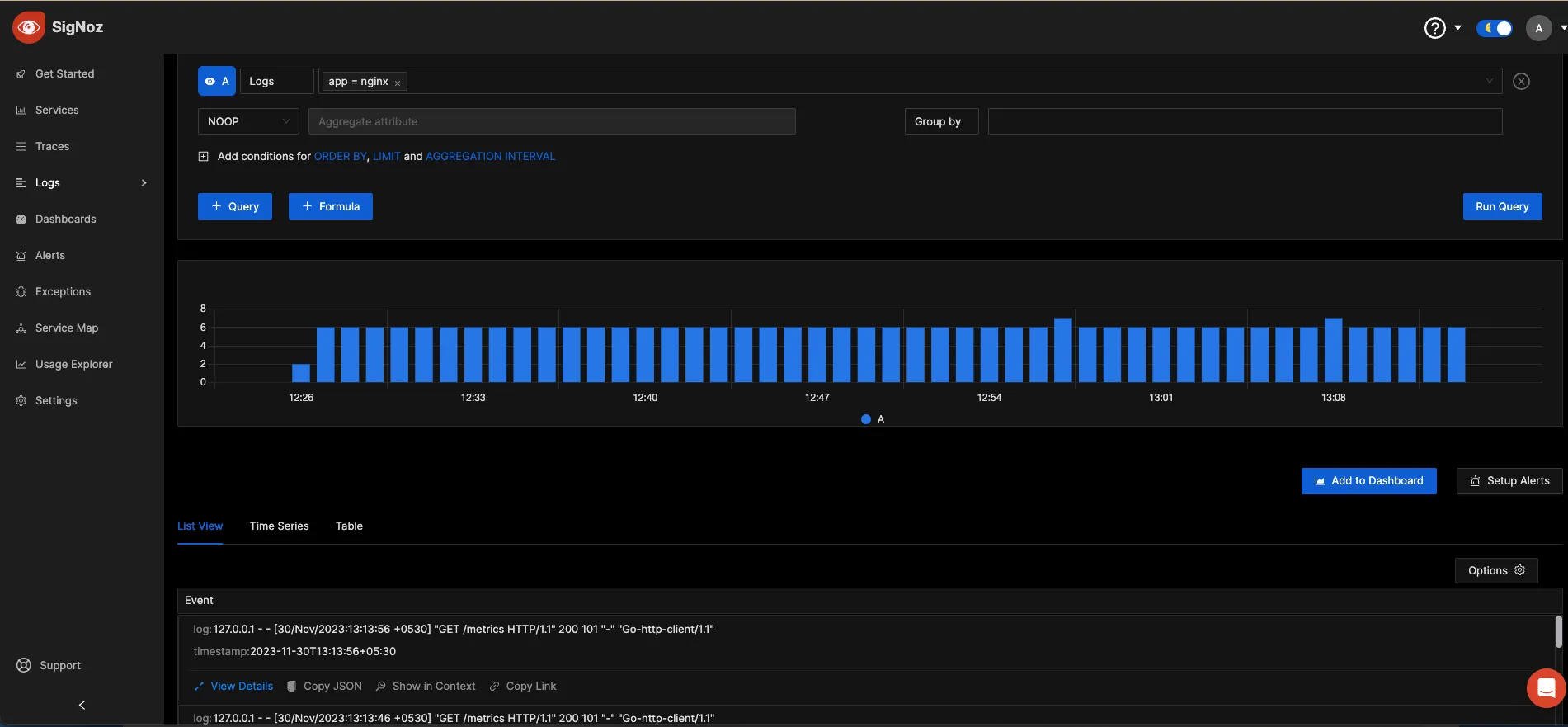Remove the app = nginx filter tag
1568x727 pixels.
[398, 83]
